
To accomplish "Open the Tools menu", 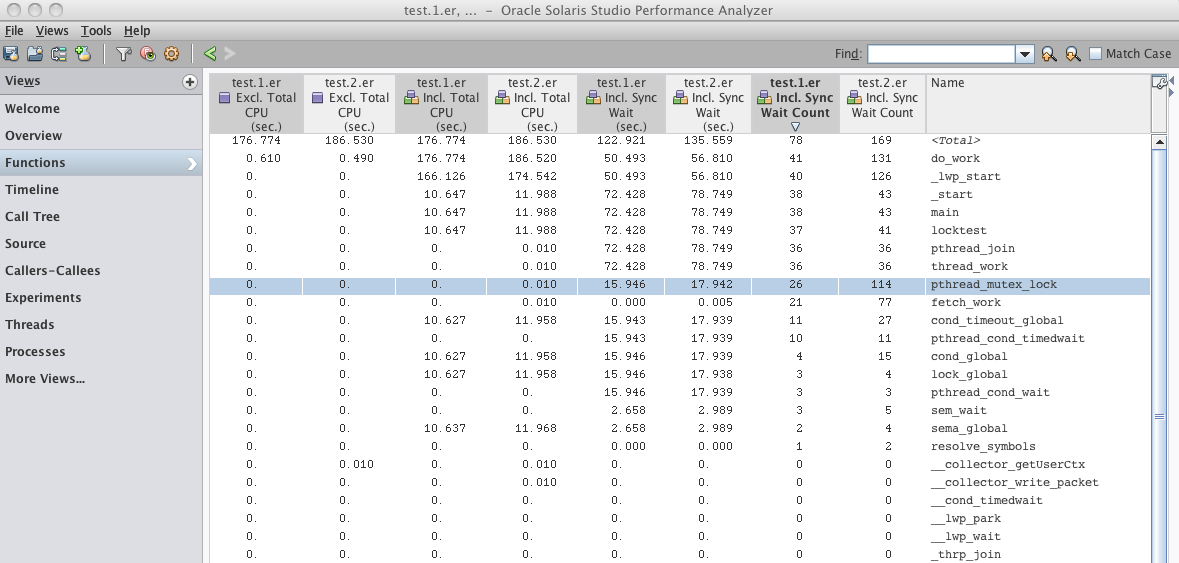I will [96, 31].
